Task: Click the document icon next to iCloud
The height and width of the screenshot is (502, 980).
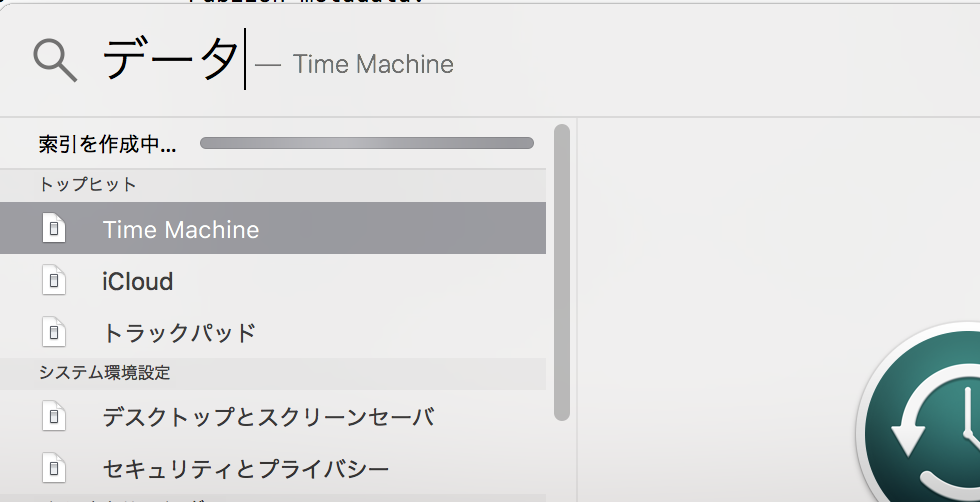Action: click(x=54, y=280)
